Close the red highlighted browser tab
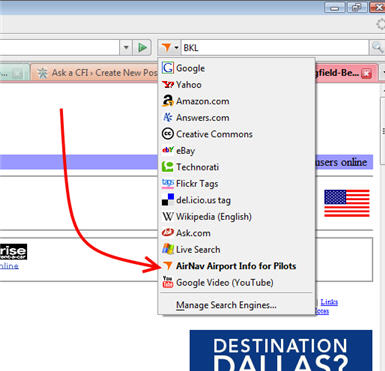385x371 pixels. click(x=367, y=73)
